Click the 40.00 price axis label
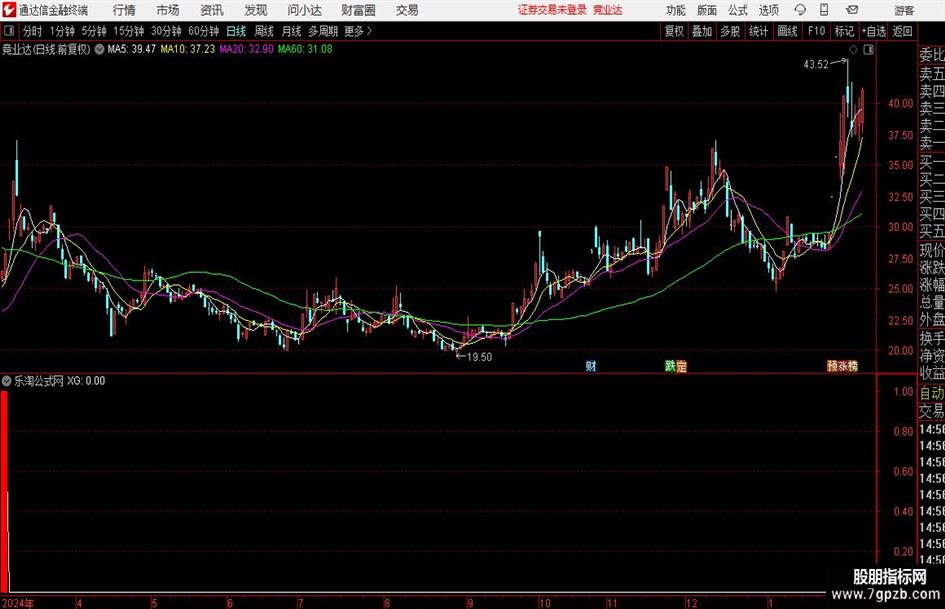This screenshot has height=609, width=945. pyautogui.click(x=900, y=103)
